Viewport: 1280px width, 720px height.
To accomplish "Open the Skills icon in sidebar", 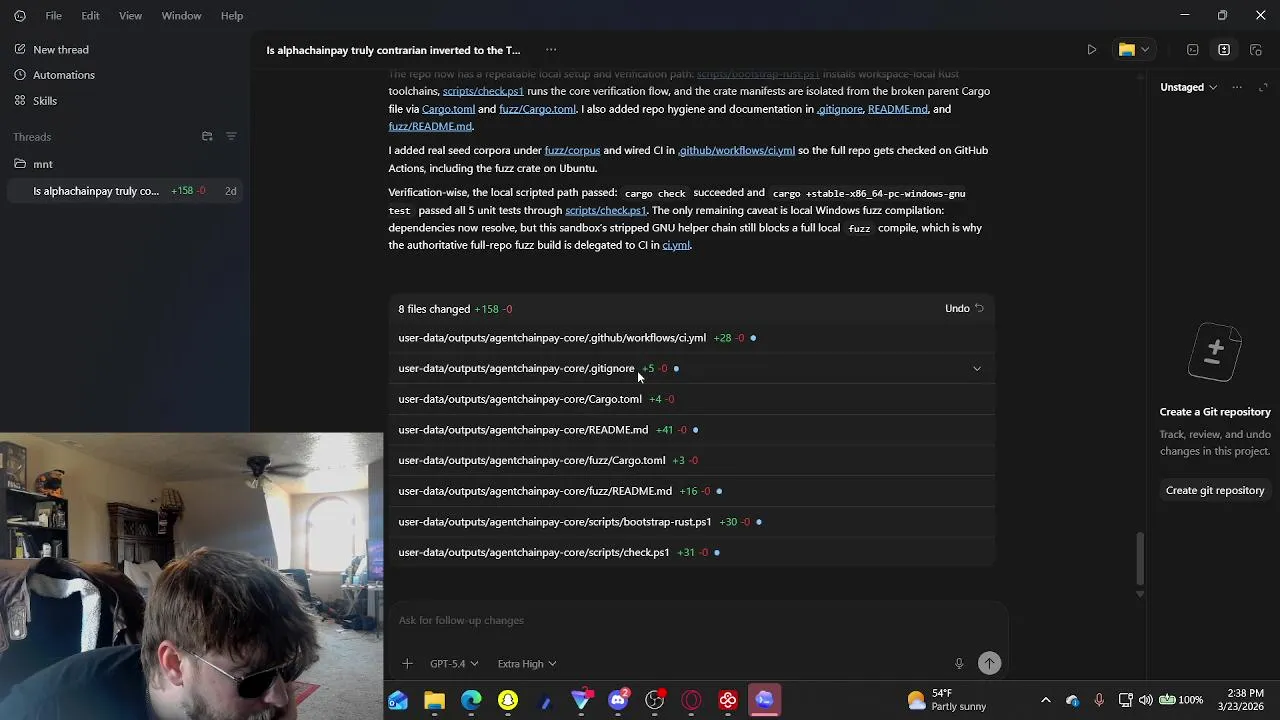I will tap(20, 101).
